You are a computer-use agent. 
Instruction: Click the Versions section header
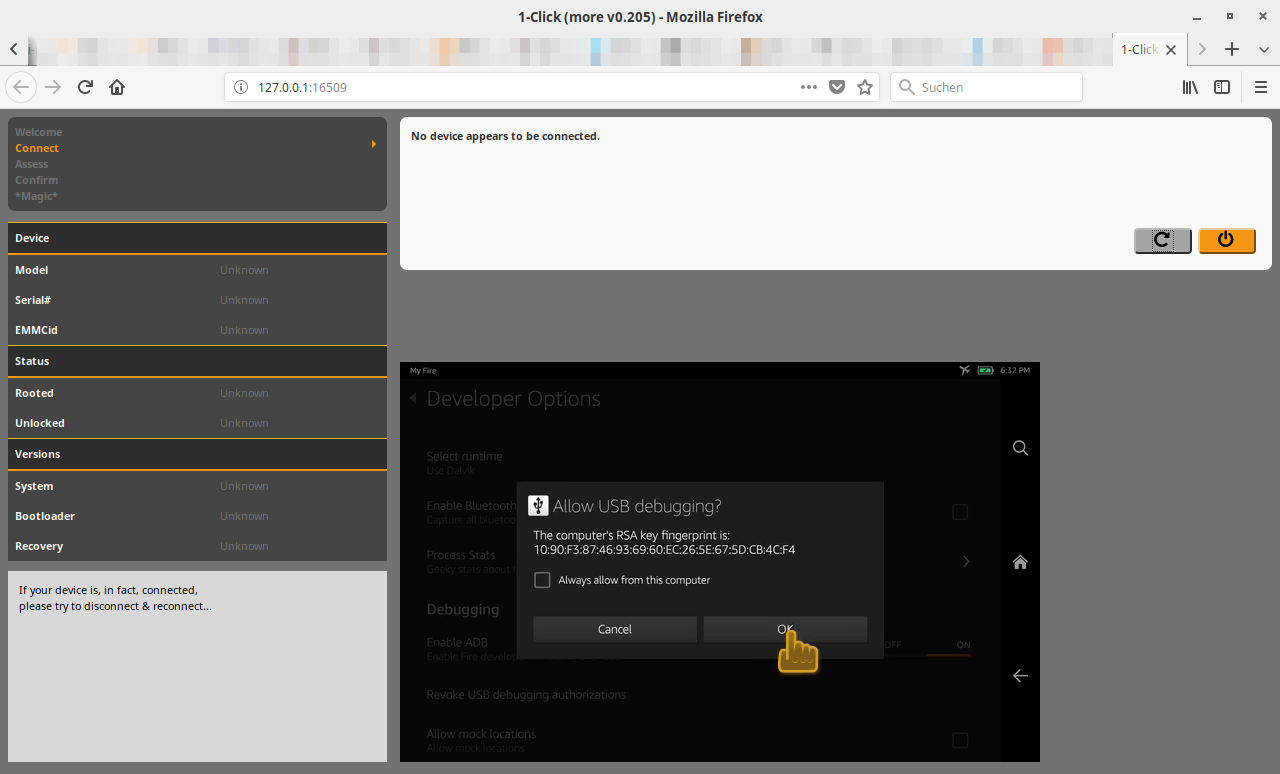[x=197, y=454]
